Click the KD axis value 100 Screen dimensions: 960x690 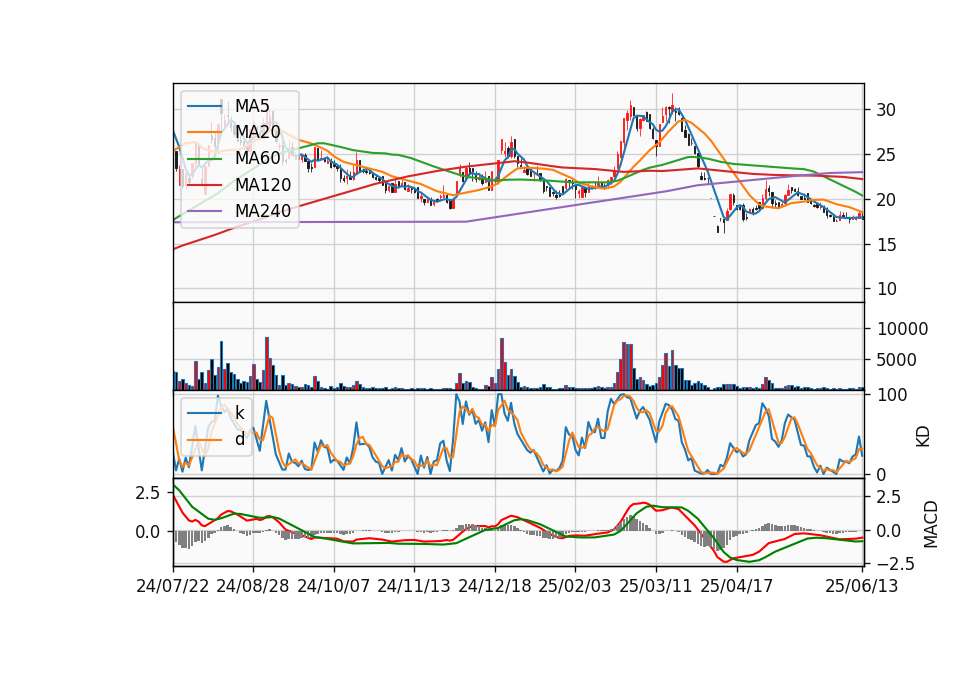pyautogui.click(x=892, y=395)
